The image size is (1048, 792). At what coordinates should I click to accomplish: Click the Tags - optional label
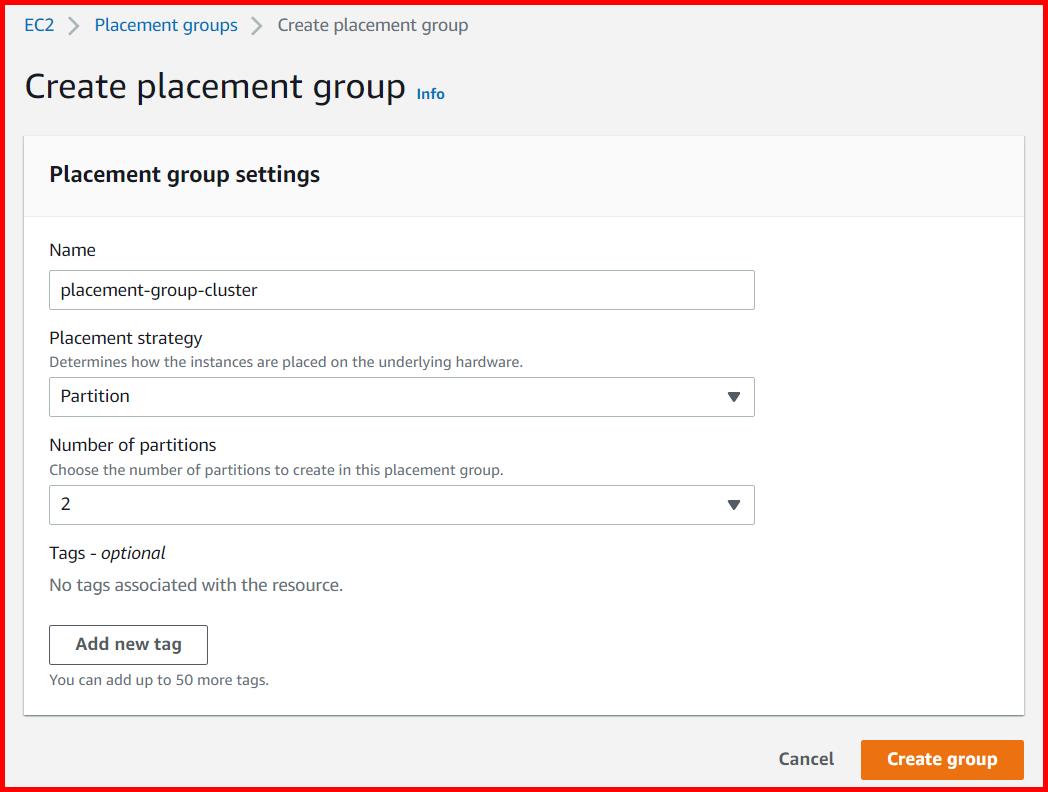(107, 552)
